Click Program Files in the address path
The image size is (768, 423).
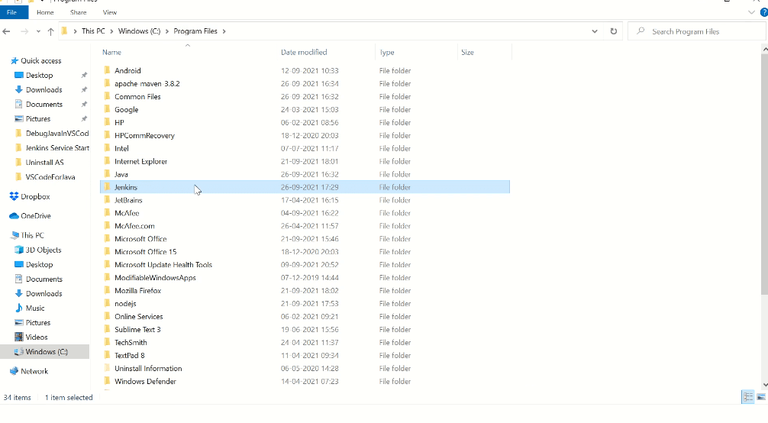point(195,31)
